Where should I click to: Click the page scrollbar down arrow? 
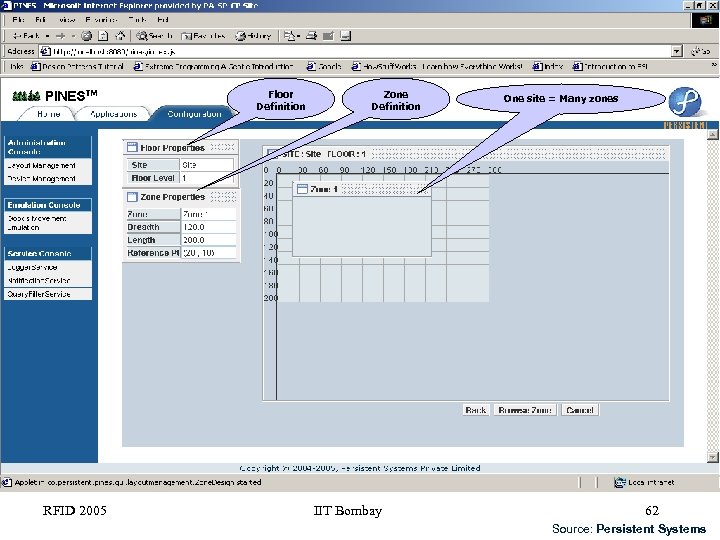pyautogui.click(x=712, y=457)
